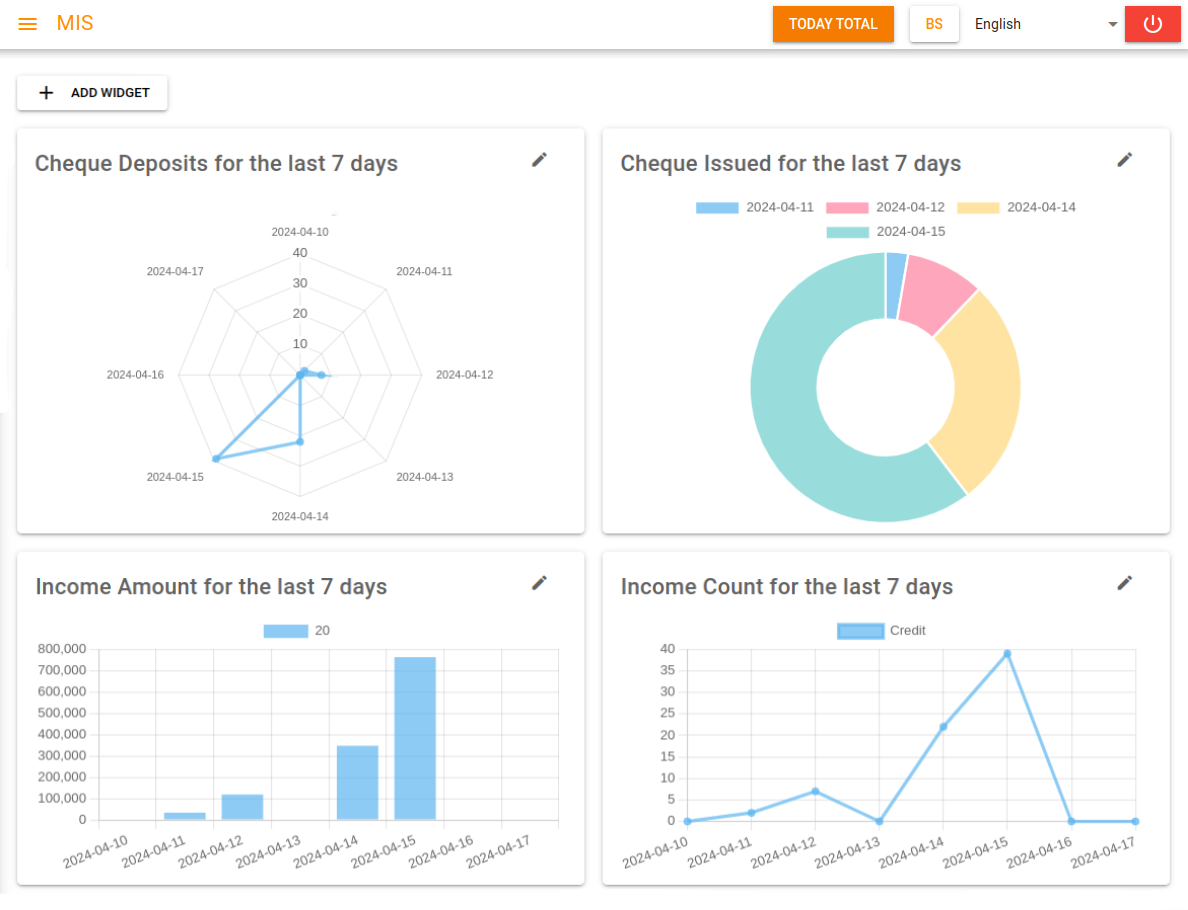The image size is (1188, 910).
Task: Click the red power logout icon
Action: pos(1152,24)
